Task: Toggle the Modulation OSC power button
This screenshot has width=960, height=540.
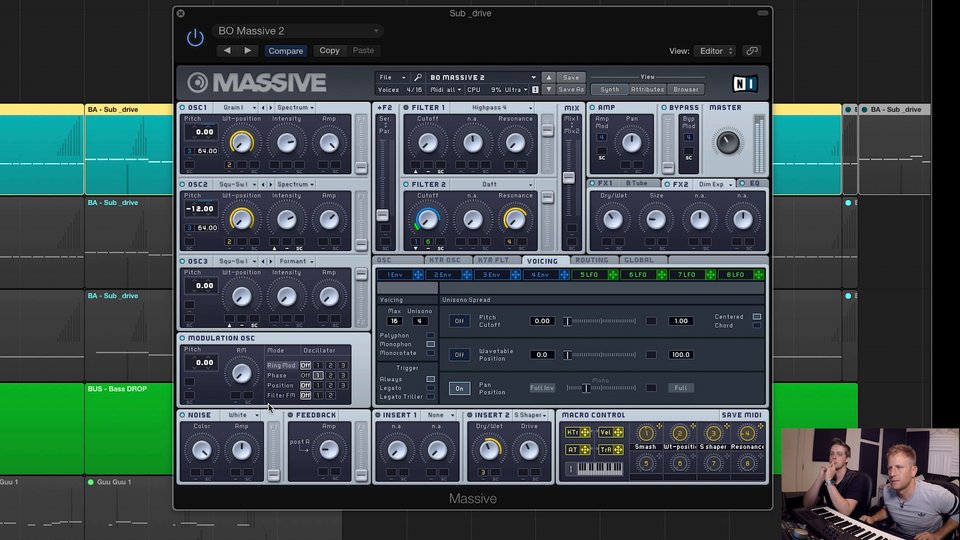Action: 182,338
